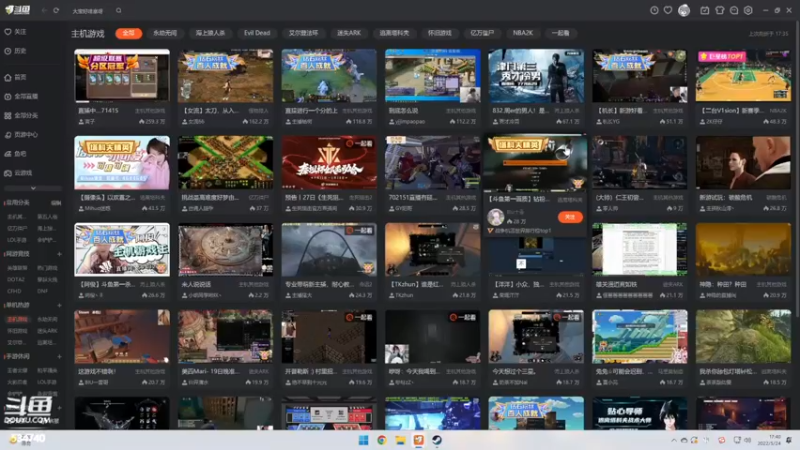
Task: Select the 一起看 filter tab
Action: (560, 33)
